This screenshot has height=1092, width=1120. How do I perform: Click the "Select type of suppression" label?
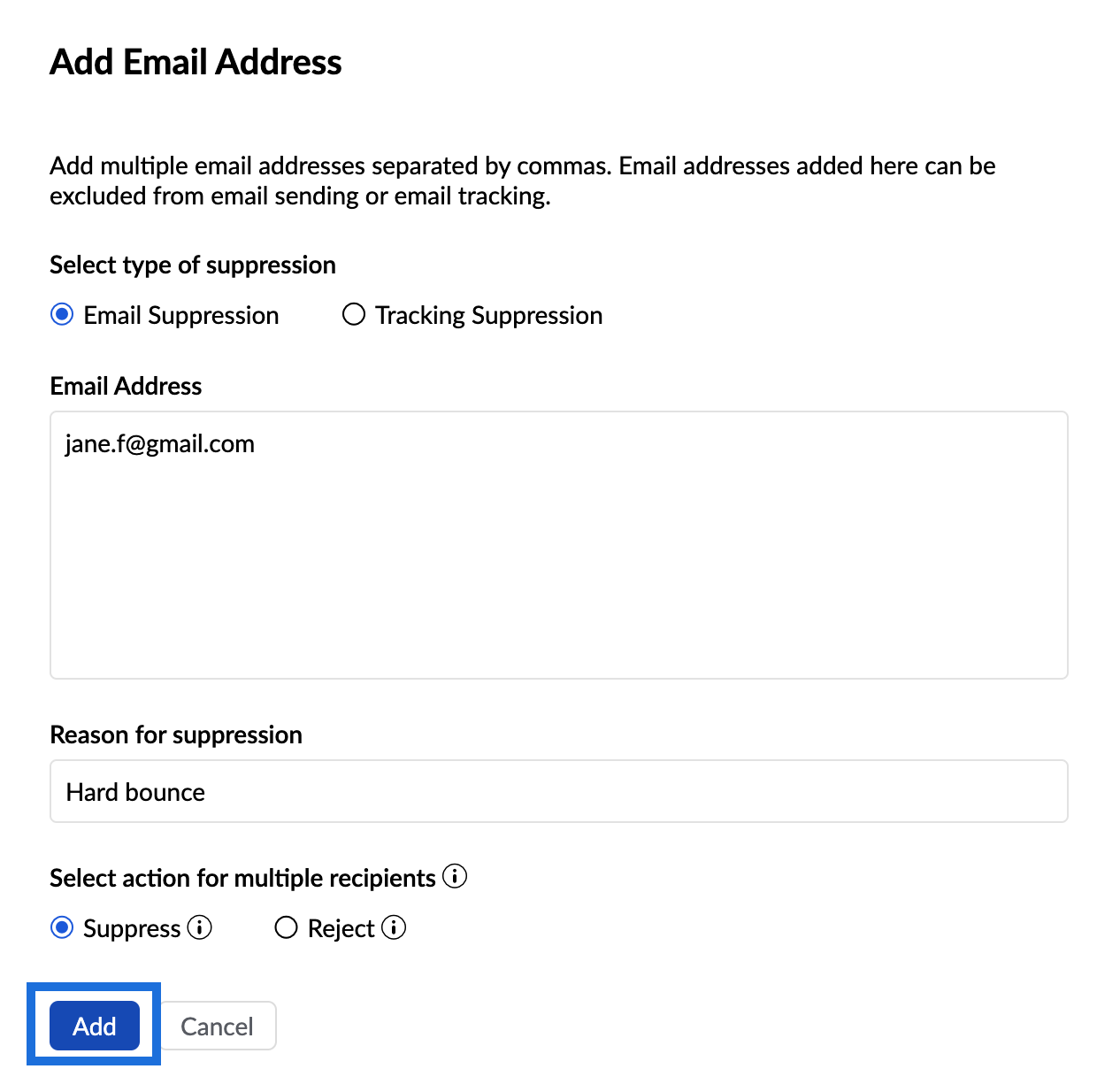coord(193,265)
